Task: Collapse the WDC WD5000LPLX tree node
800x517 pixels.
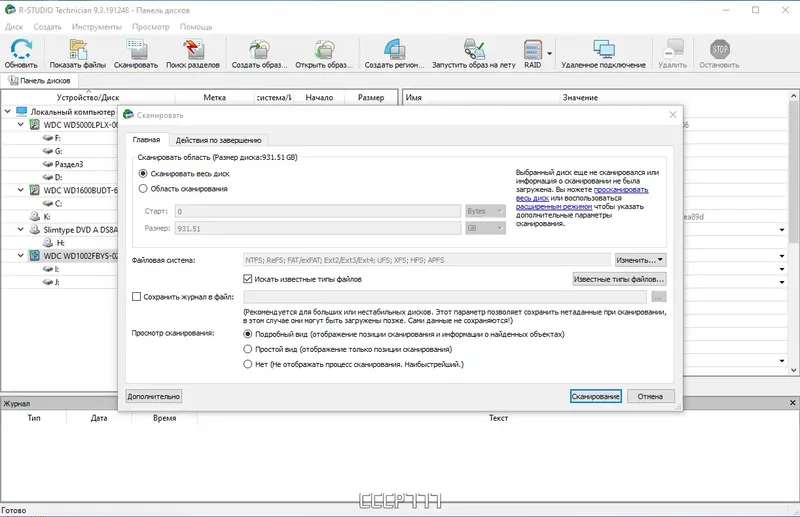Action: 21,124
